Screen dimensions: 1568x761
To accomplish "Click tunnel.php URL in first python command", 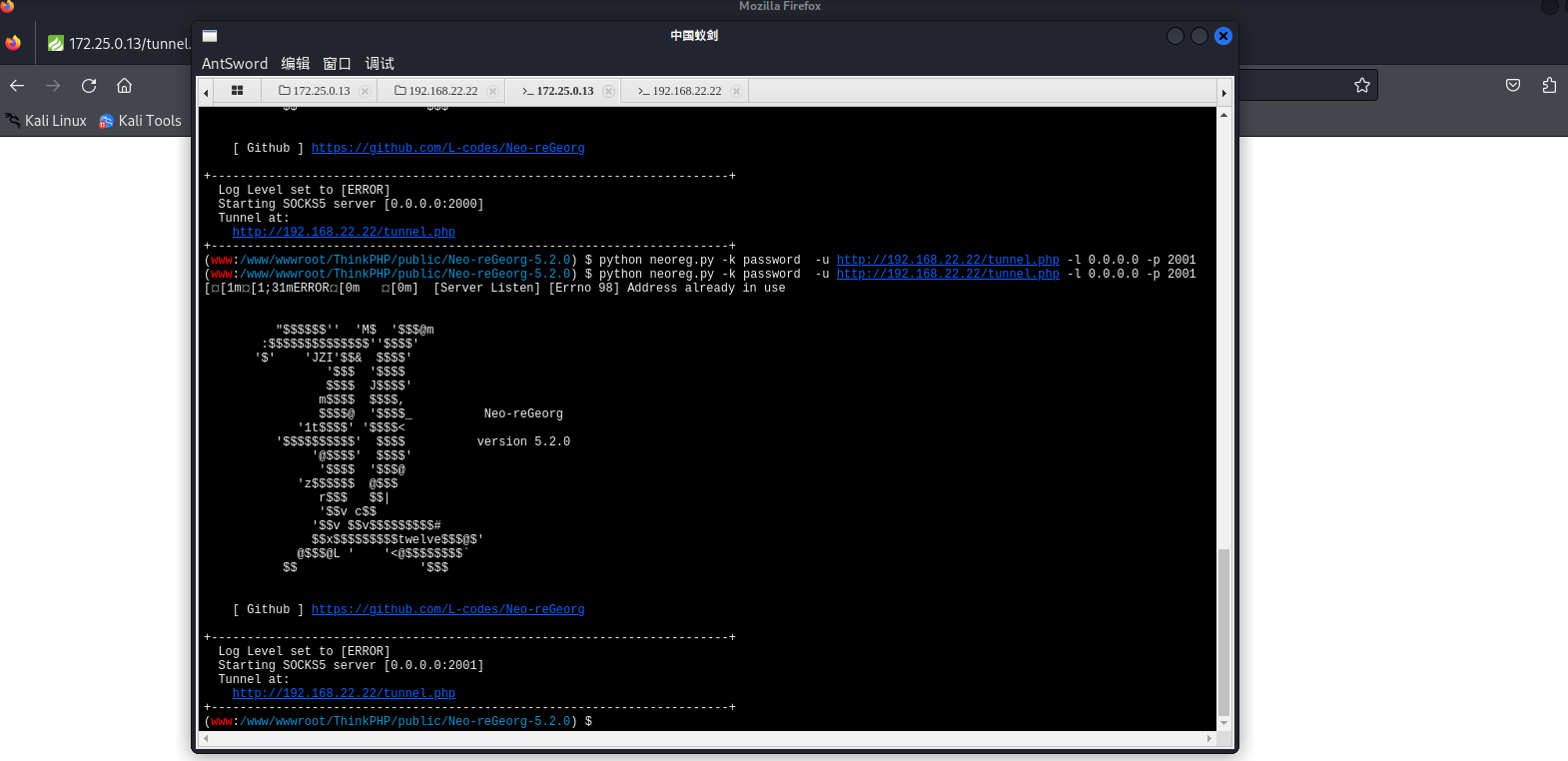I will click(948, 260).
